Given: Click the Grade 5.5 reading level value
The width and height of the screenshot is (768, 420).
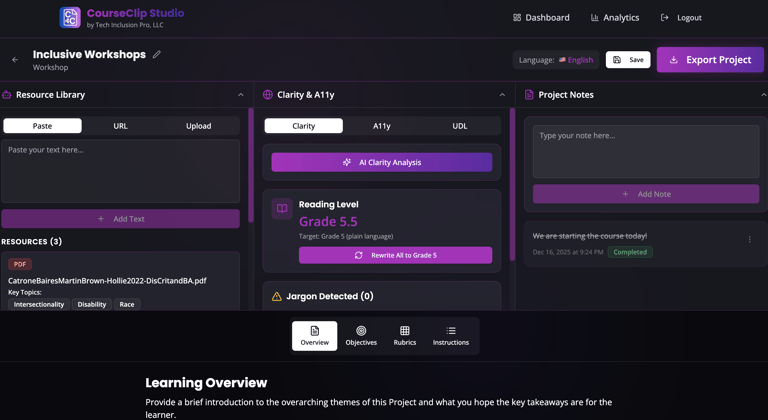Looking at the screenshot, I should click(328, 222).
